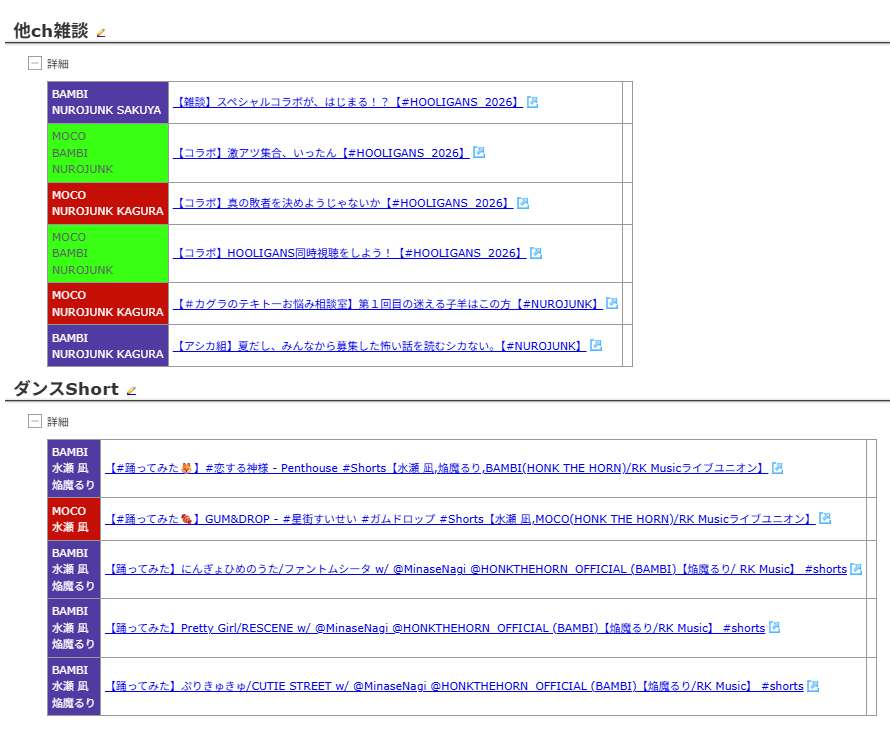Open ぷりきゅきゅ/CUTIE STREET dance link
890x729 pixels.
click(x=455, y=686)
